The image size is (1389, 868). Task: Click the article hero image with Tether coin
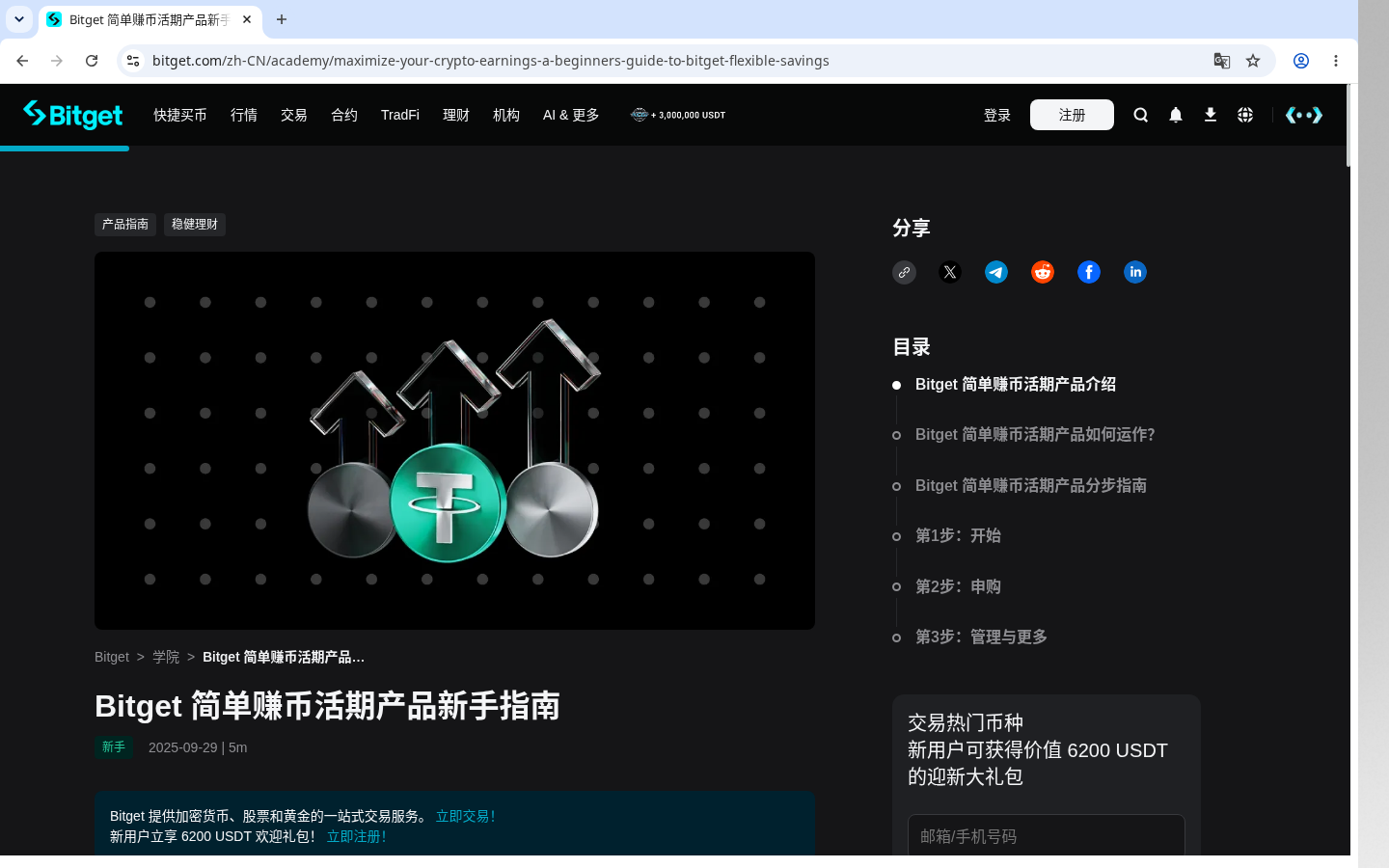point(454,441)
